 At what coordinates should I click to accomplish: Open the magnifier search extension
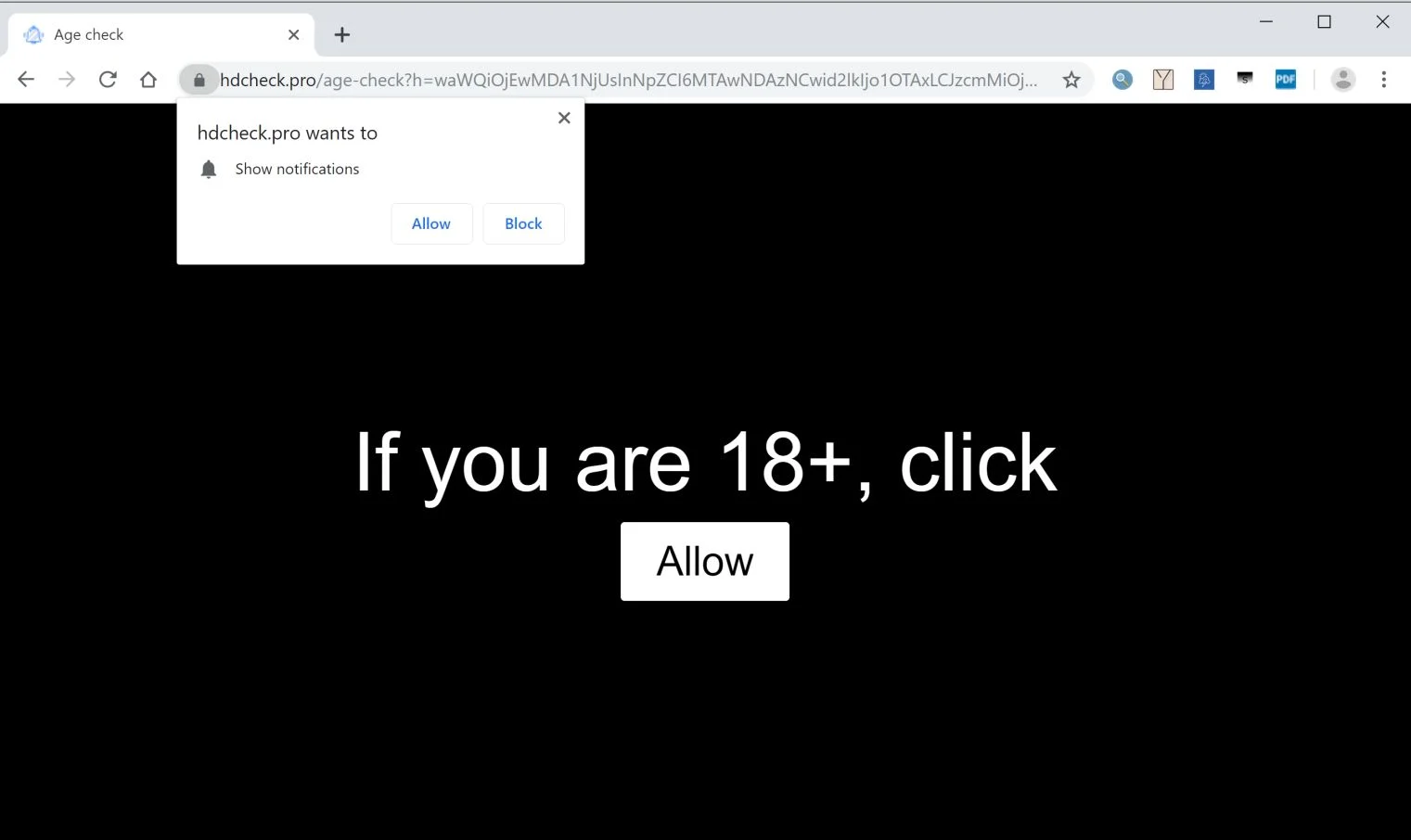click(x=1122, y=80)
